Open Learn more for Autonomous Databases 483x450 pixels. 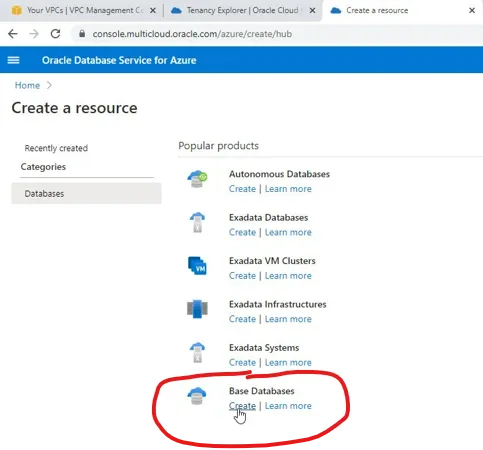pyautogui.click(x=288, y=189)
